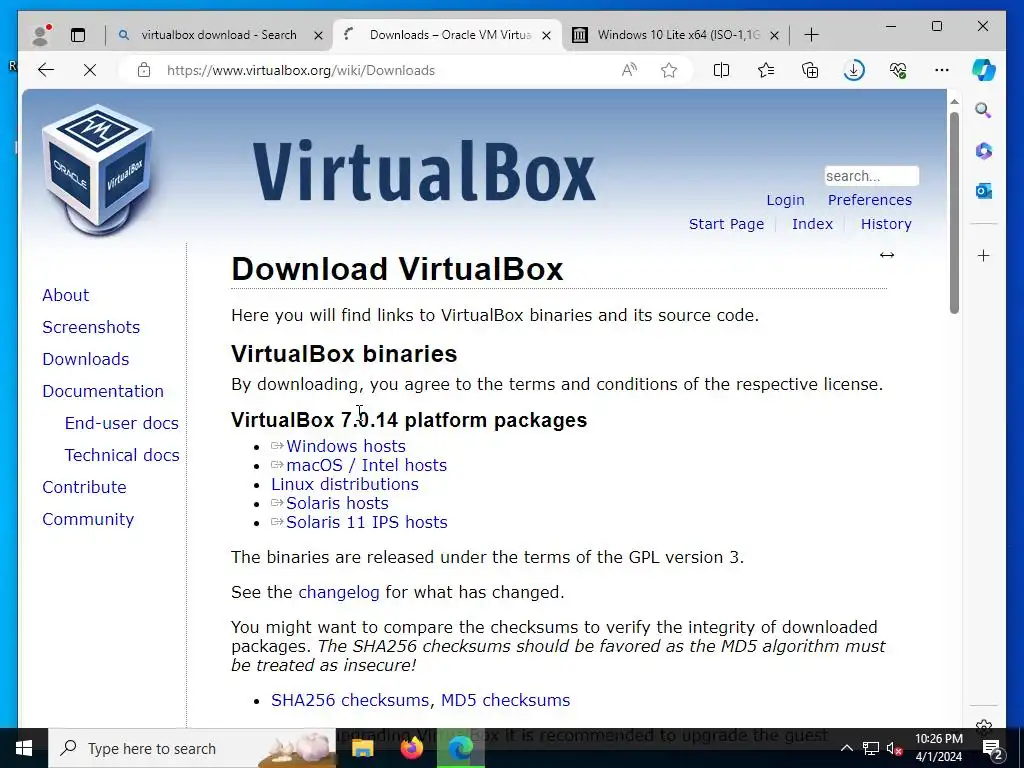The image size is (1024, 768).
Task: Open the SHA256 checksums link
Action: pos(350,700)
